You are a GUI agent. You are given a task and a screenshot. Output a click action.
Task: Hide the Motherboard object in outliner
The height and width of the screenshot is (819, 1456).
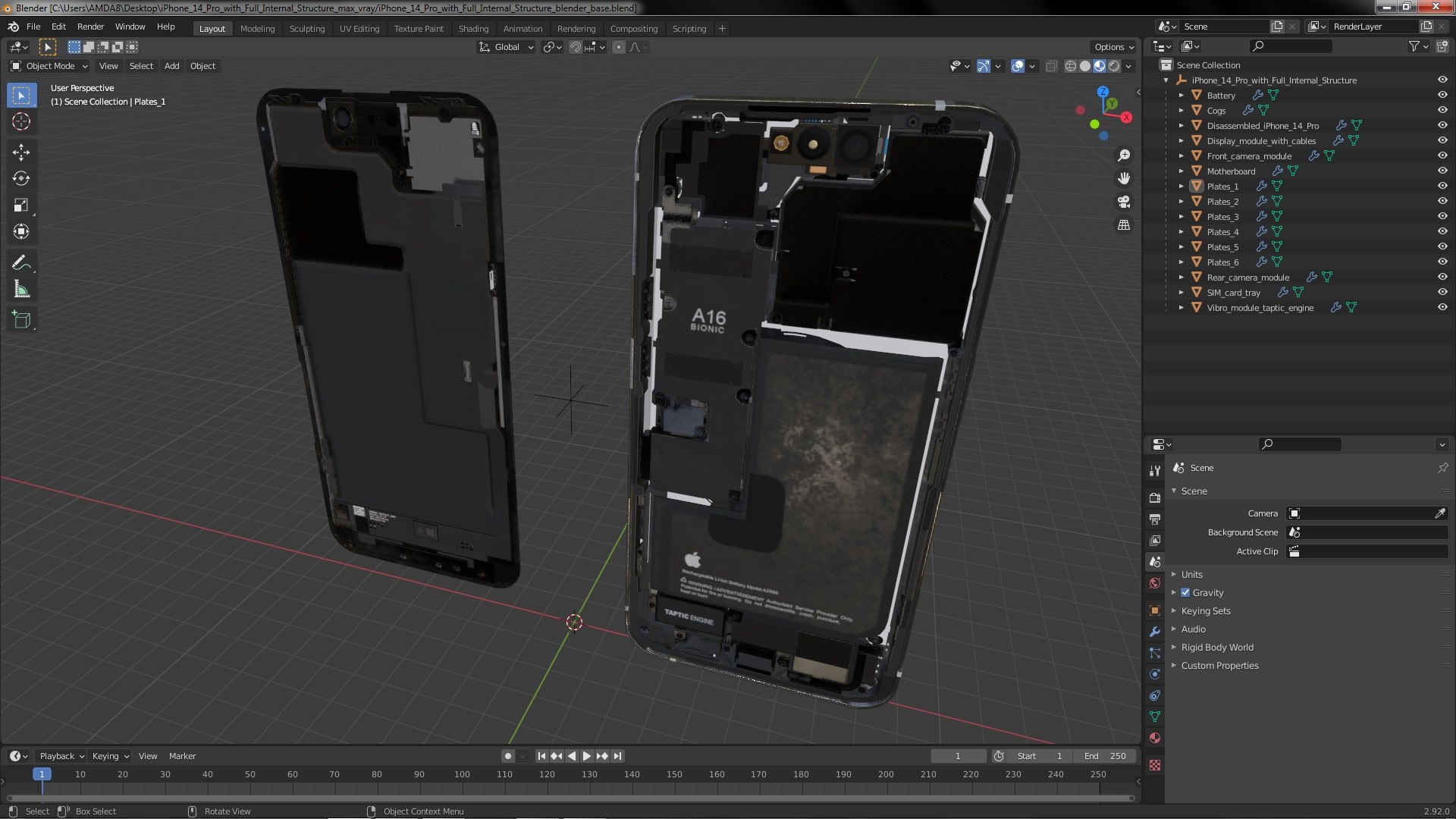click(1442, 171)
